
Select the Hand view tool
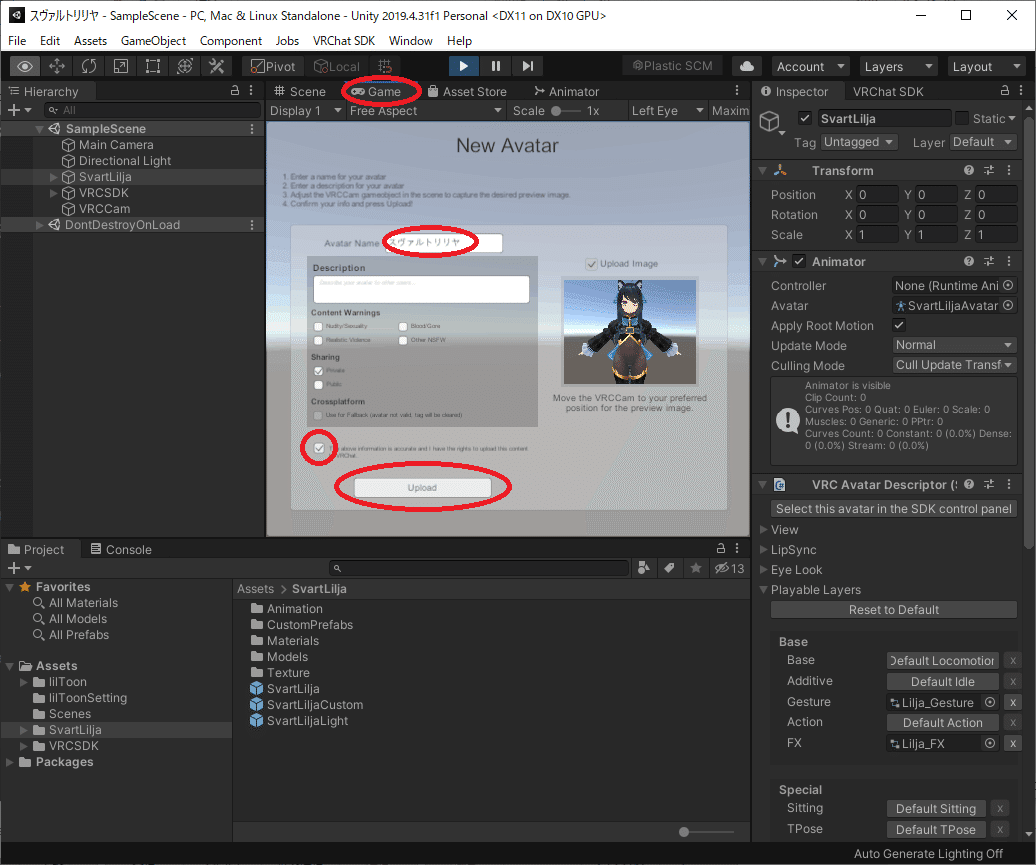click(x=24, y=66)
